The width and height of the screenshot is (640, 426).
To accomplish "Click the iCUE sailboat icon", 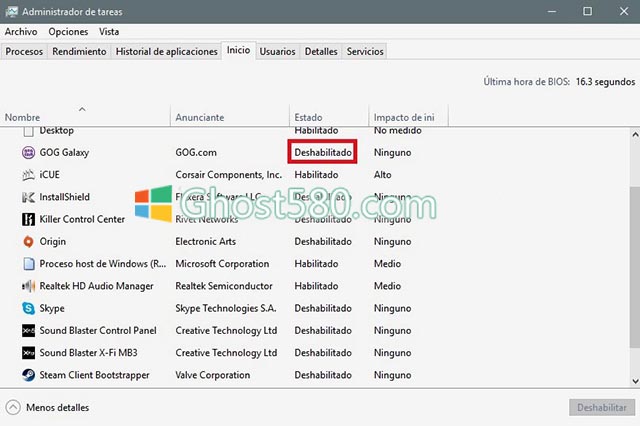I will [28, 175].
